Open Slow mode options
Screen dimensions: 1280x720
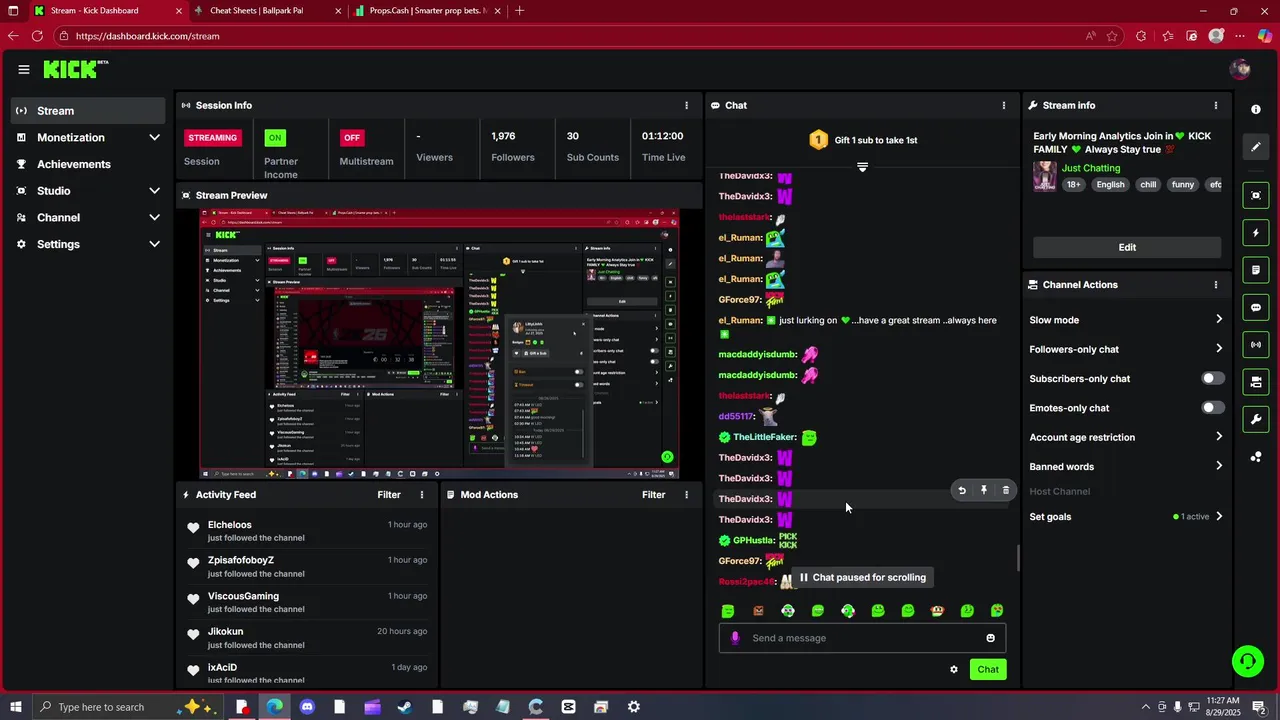tap(1127, 320)
